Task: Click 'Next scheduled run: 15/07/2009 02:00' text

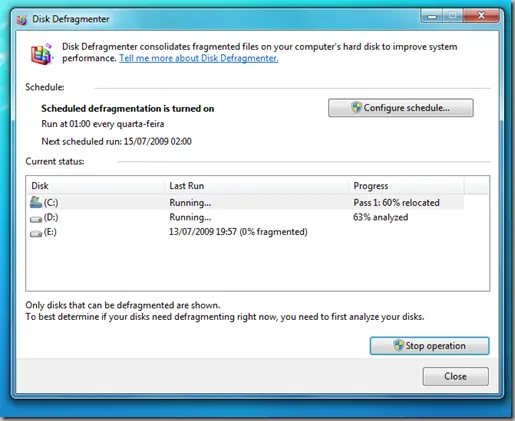Action: 116,141
